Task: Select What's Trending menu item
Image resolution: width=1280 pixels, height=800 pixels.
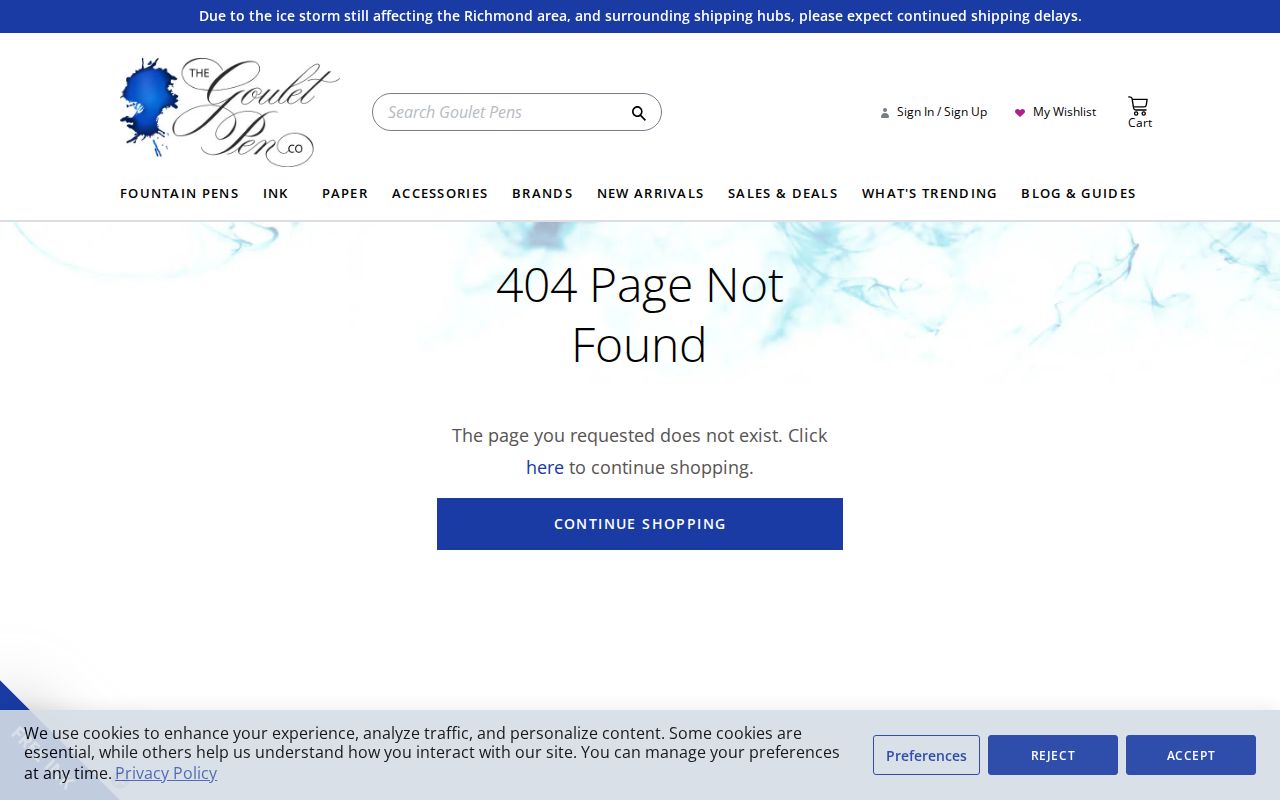Action: coord(929,193)
